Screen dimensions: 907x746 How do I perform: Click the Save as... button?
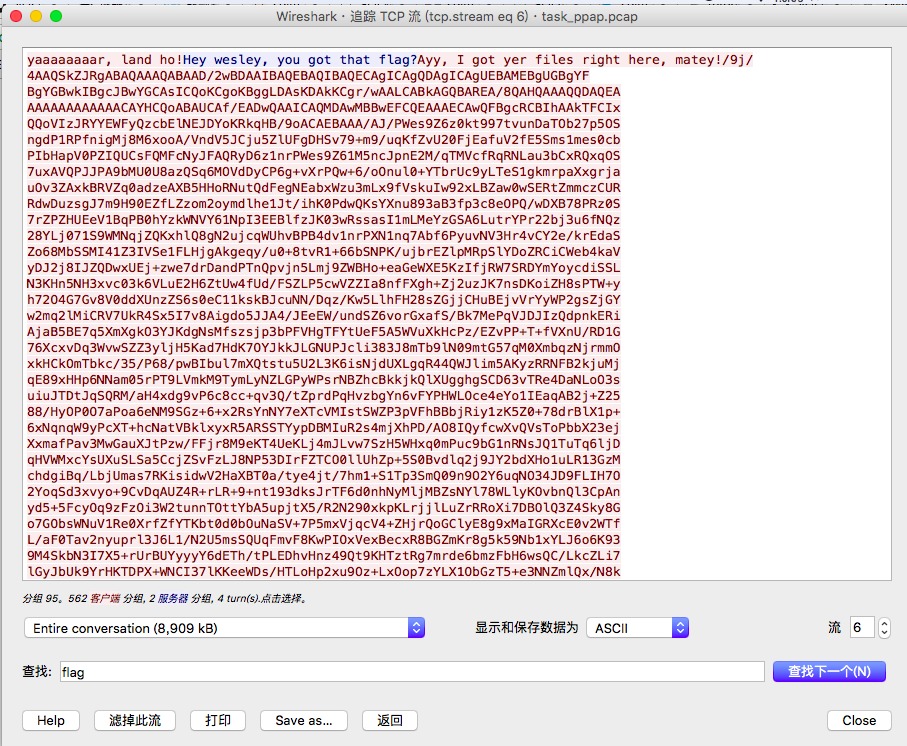point(304,720)
